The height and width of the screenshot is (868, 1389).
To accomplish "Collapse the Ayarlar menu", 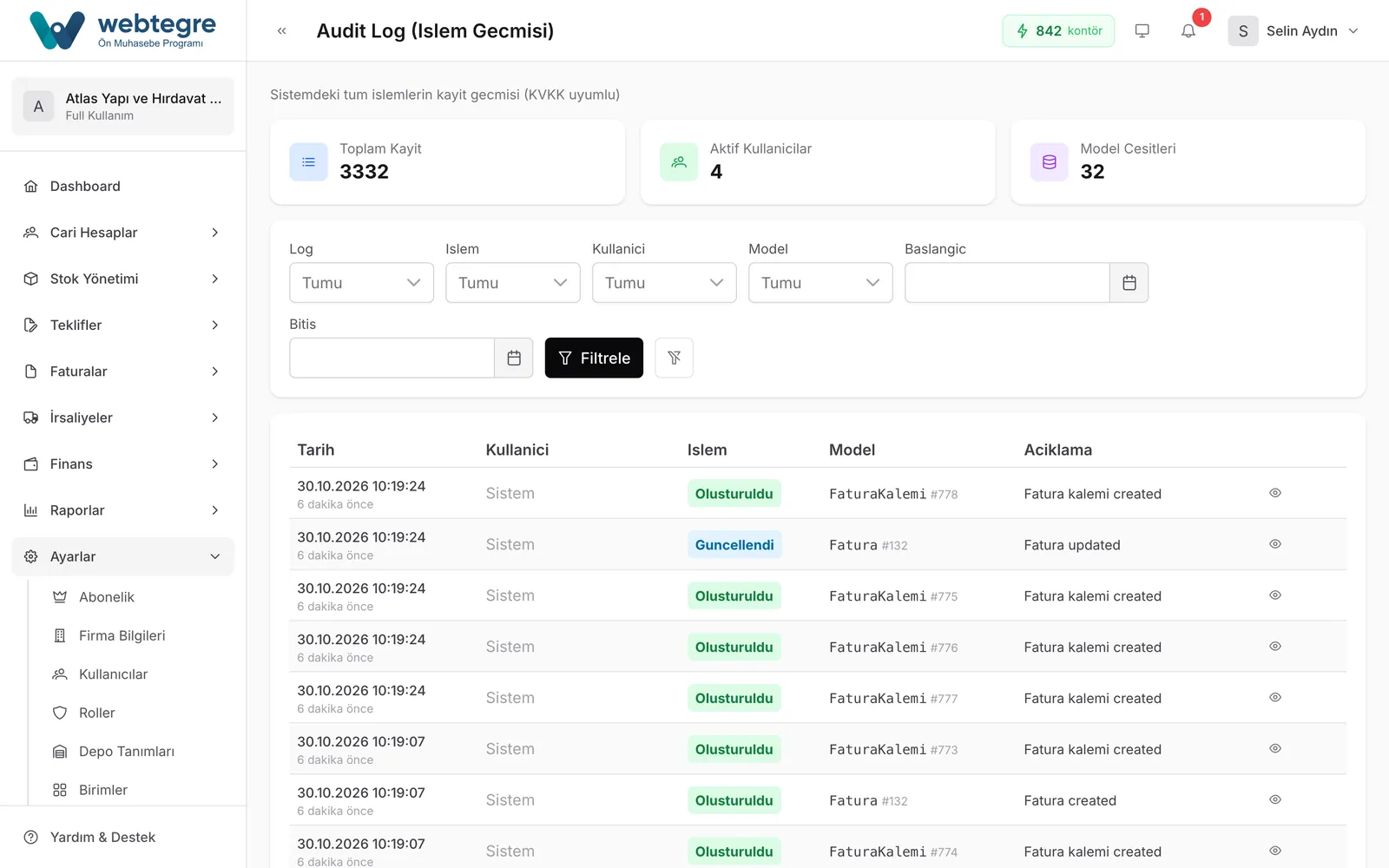I will click(122, 556).
